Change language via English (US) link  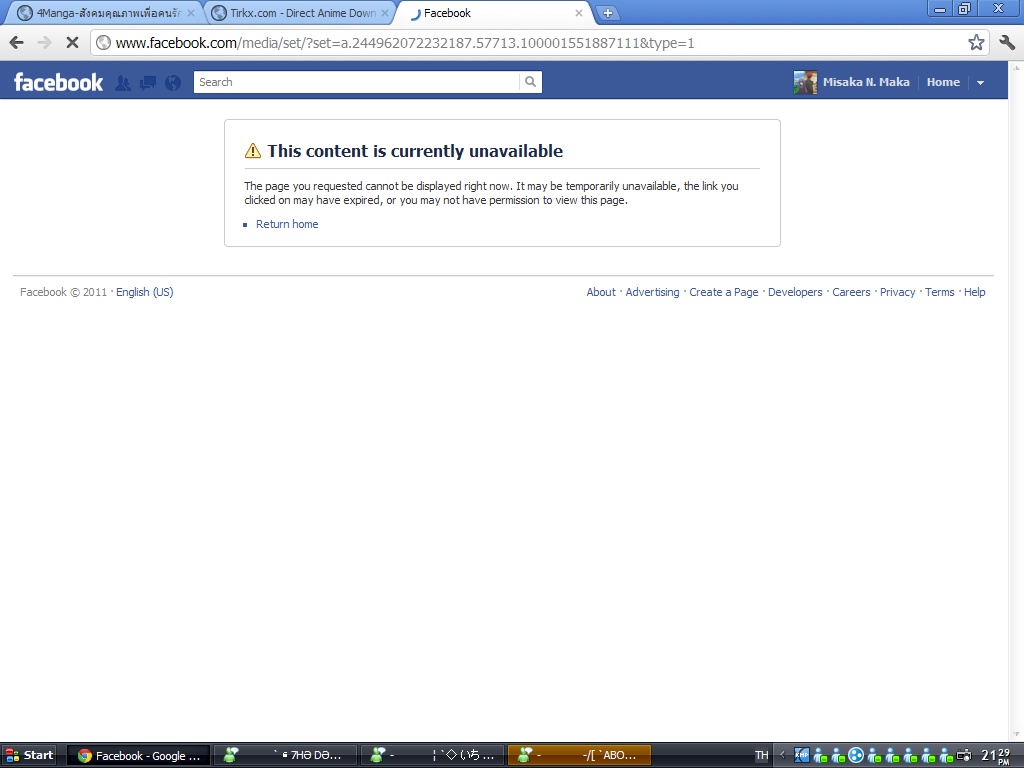[144, 292]
